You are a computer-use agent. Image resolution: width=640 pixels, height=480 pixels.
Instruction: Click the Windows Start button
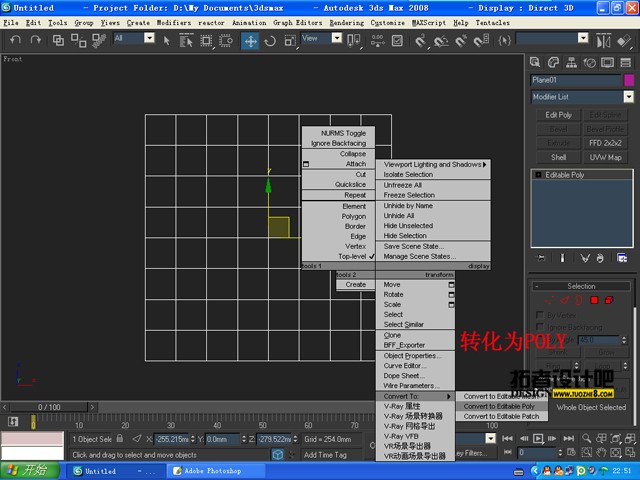pos(30,471)
